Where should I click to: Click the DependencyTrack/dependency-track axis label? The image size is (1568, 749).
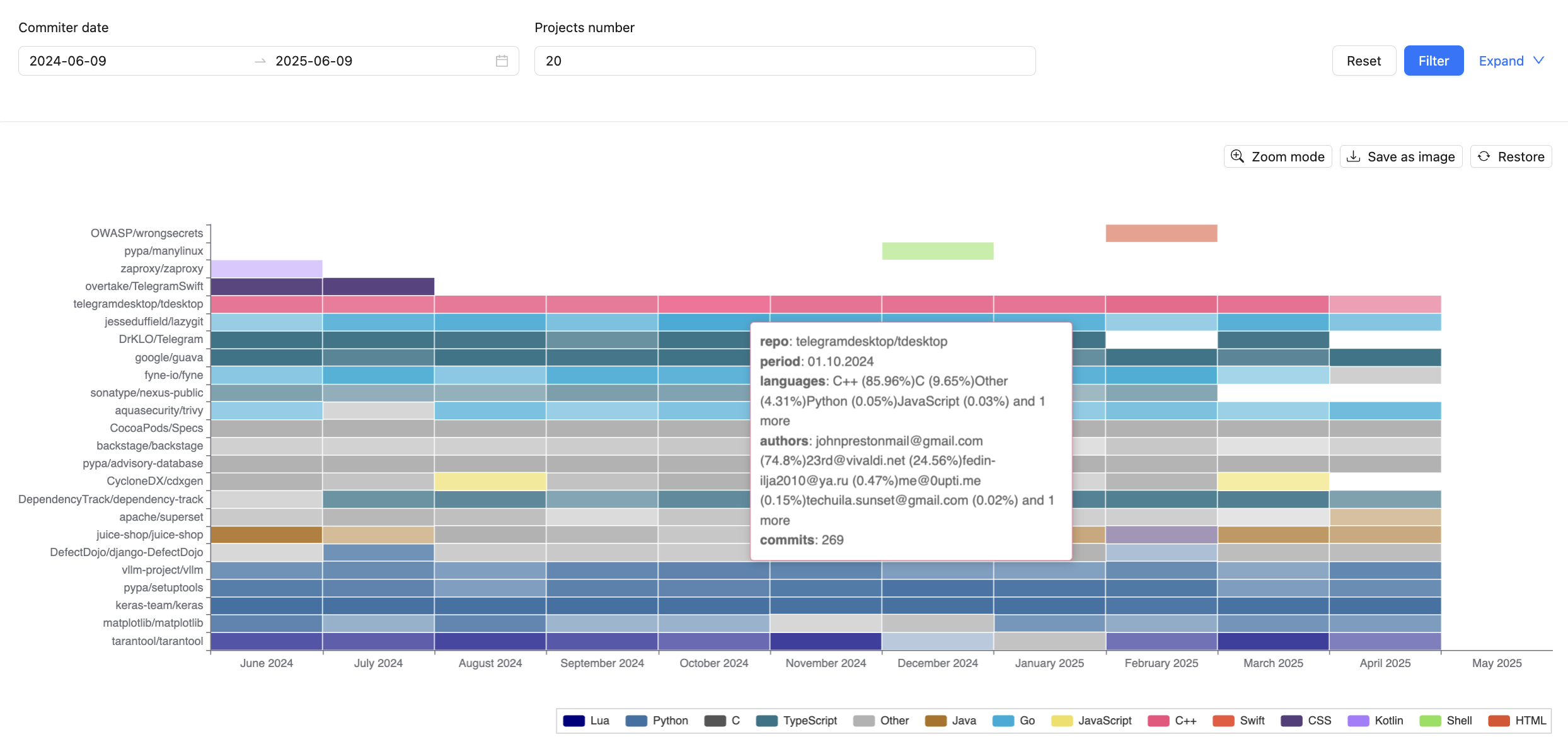pos(111,499)
